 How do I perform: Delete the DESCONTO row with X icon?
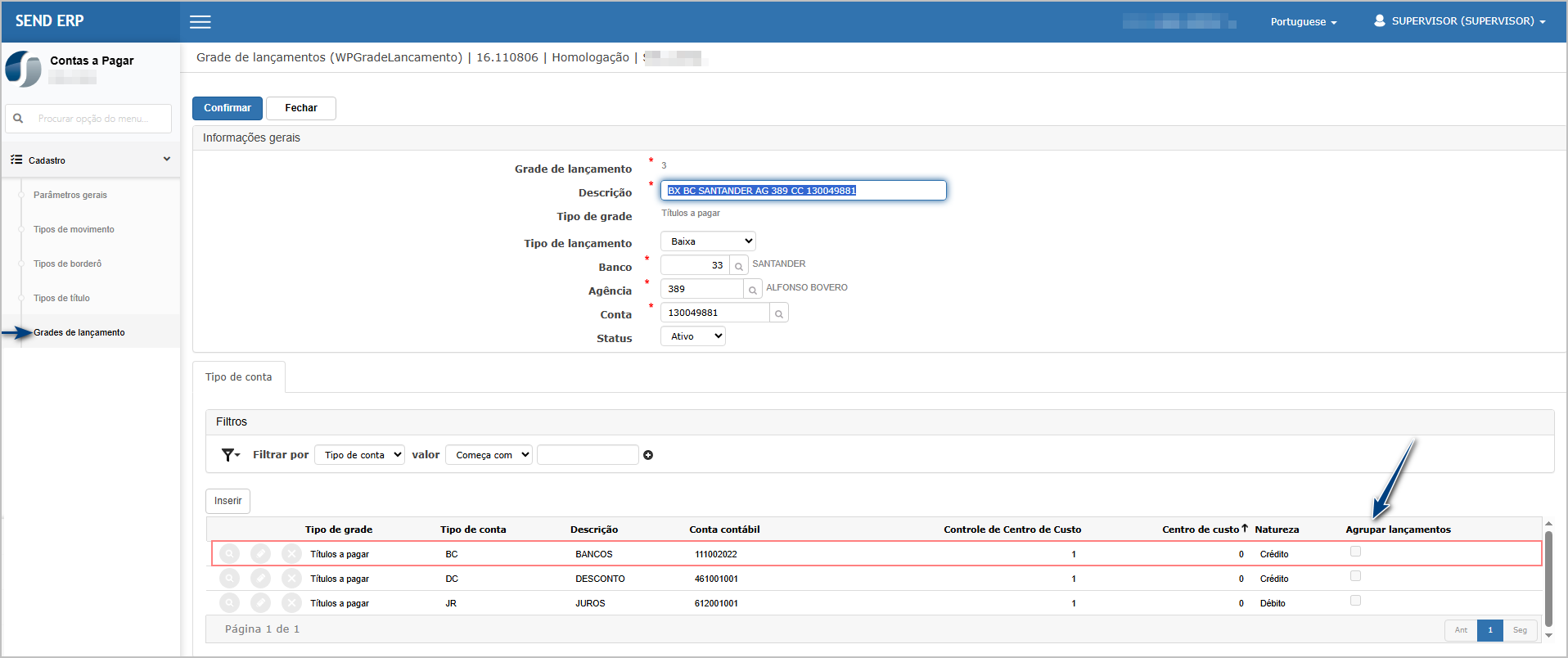[291, 579]
